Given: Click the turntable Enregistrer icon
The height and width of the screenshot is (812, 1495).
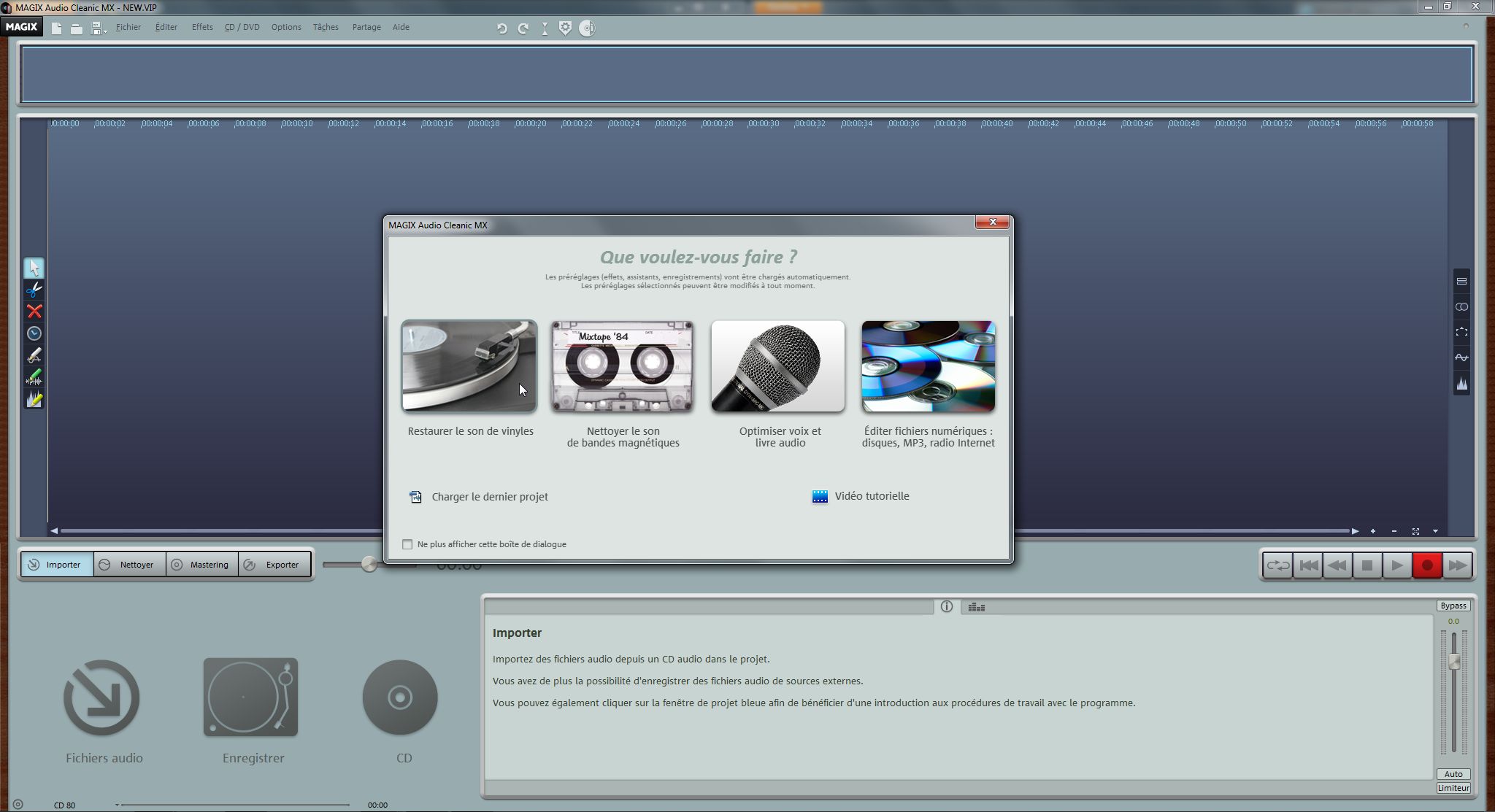Looking at the screenshot, I should [x=250, y=697].
